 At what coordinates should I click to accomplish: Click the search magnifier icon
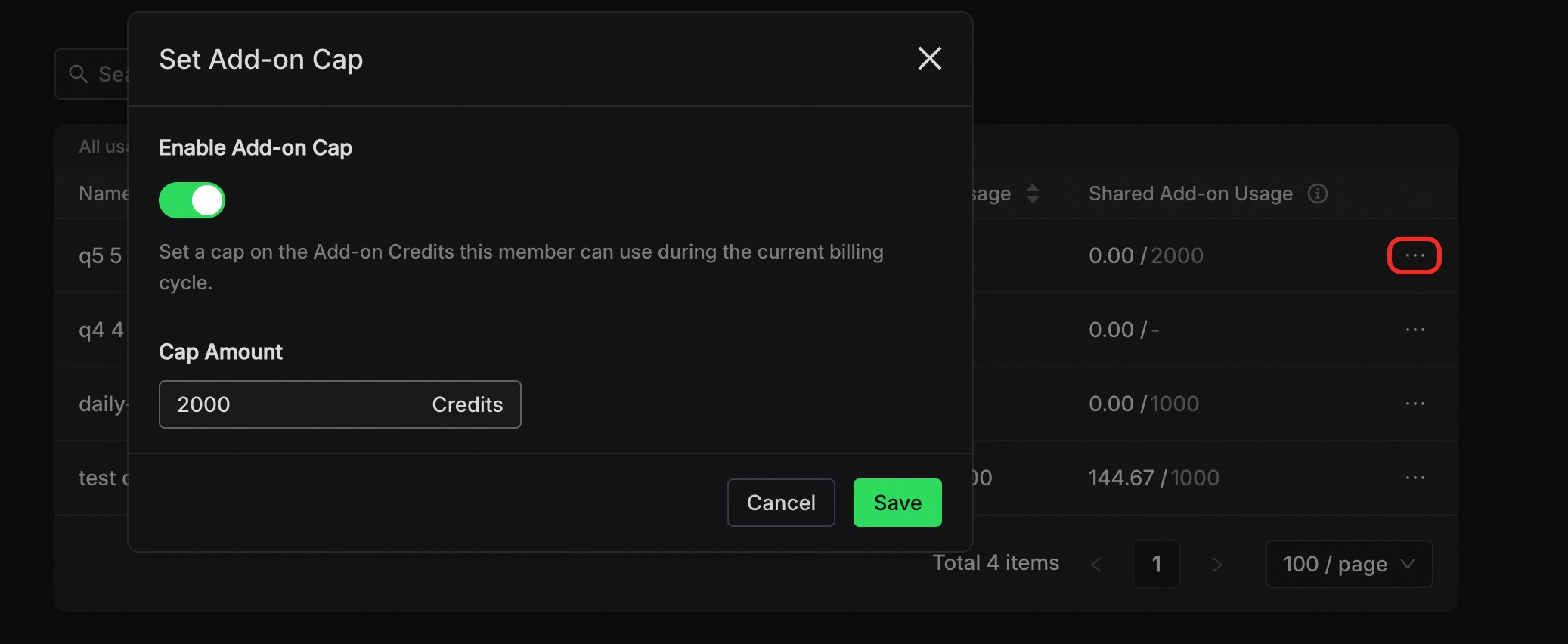[79, 74]
